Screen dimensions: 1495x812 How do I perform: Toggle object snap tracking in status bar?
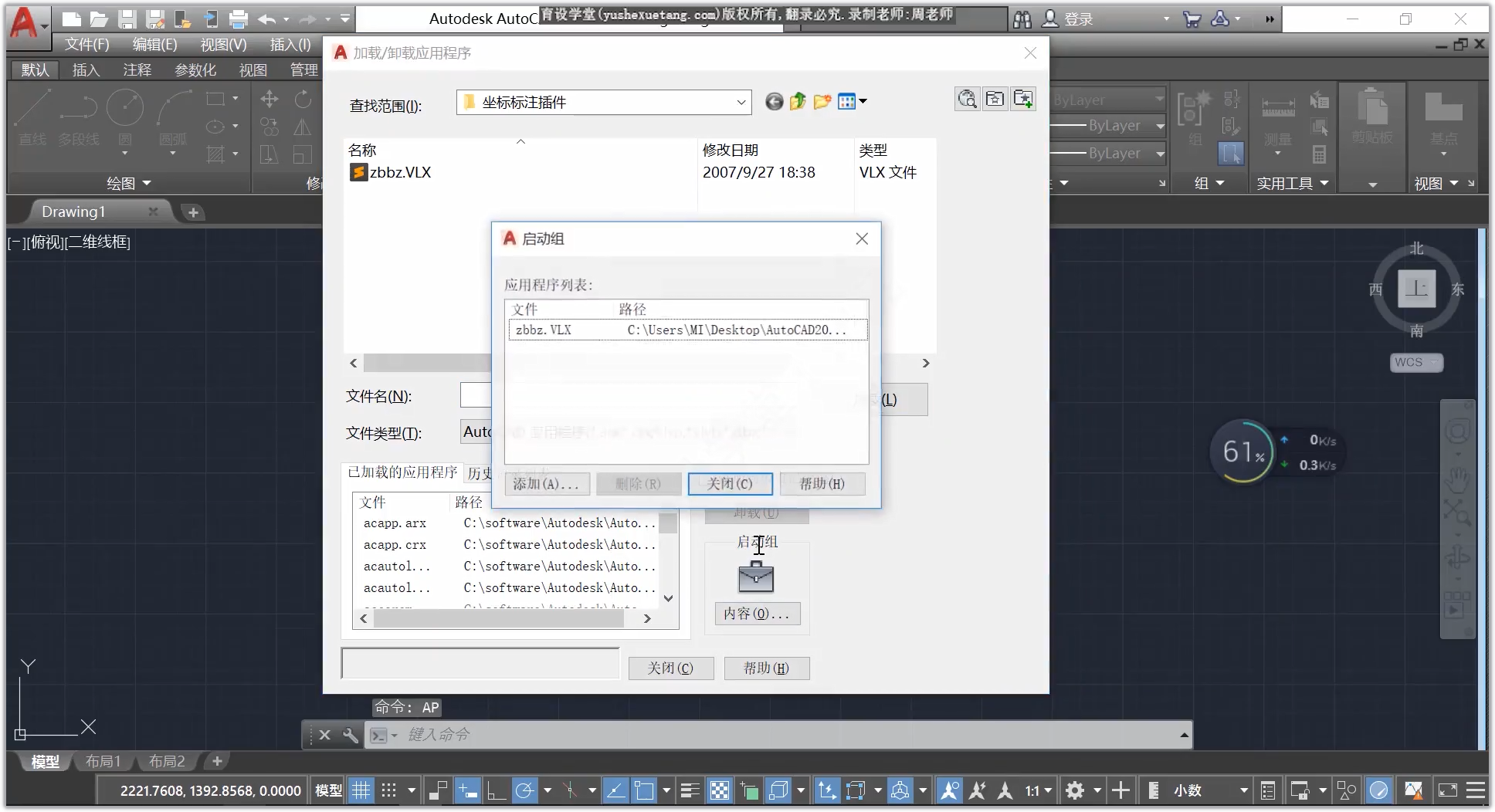click(x=615, y=790)
